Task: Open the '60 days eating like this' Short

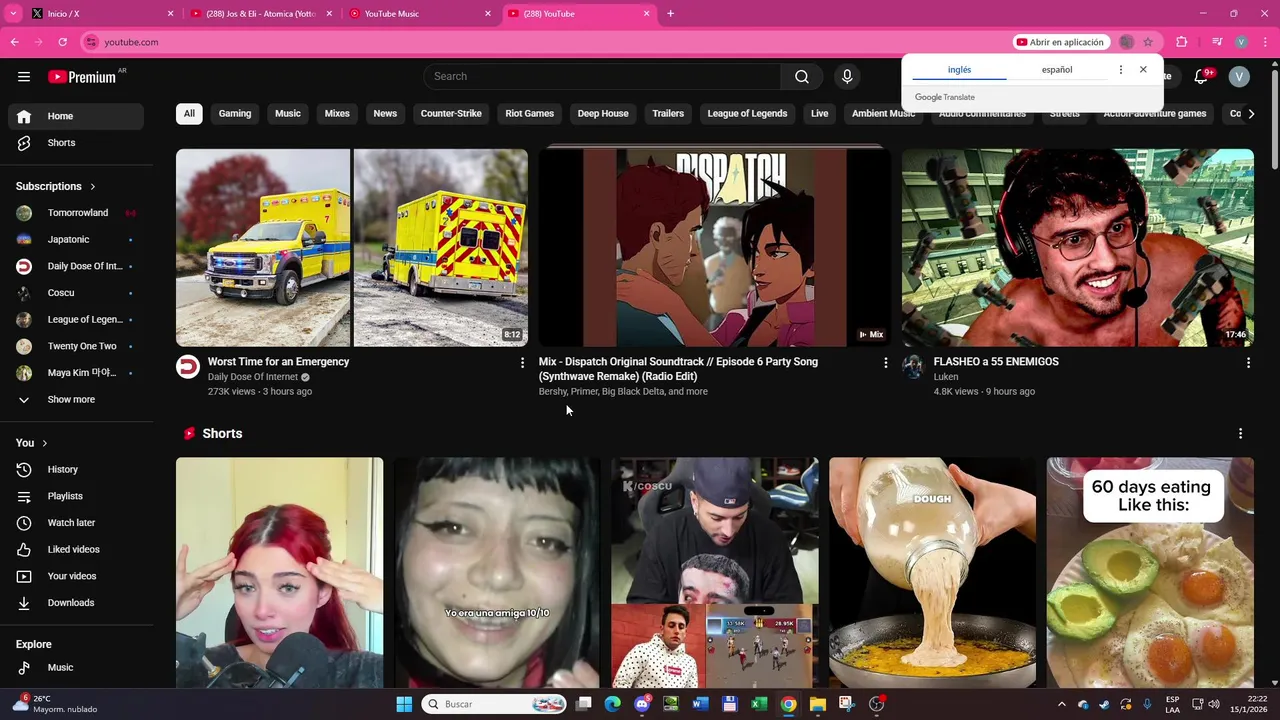Action: pyautogui.click(x=1150, y=573)
